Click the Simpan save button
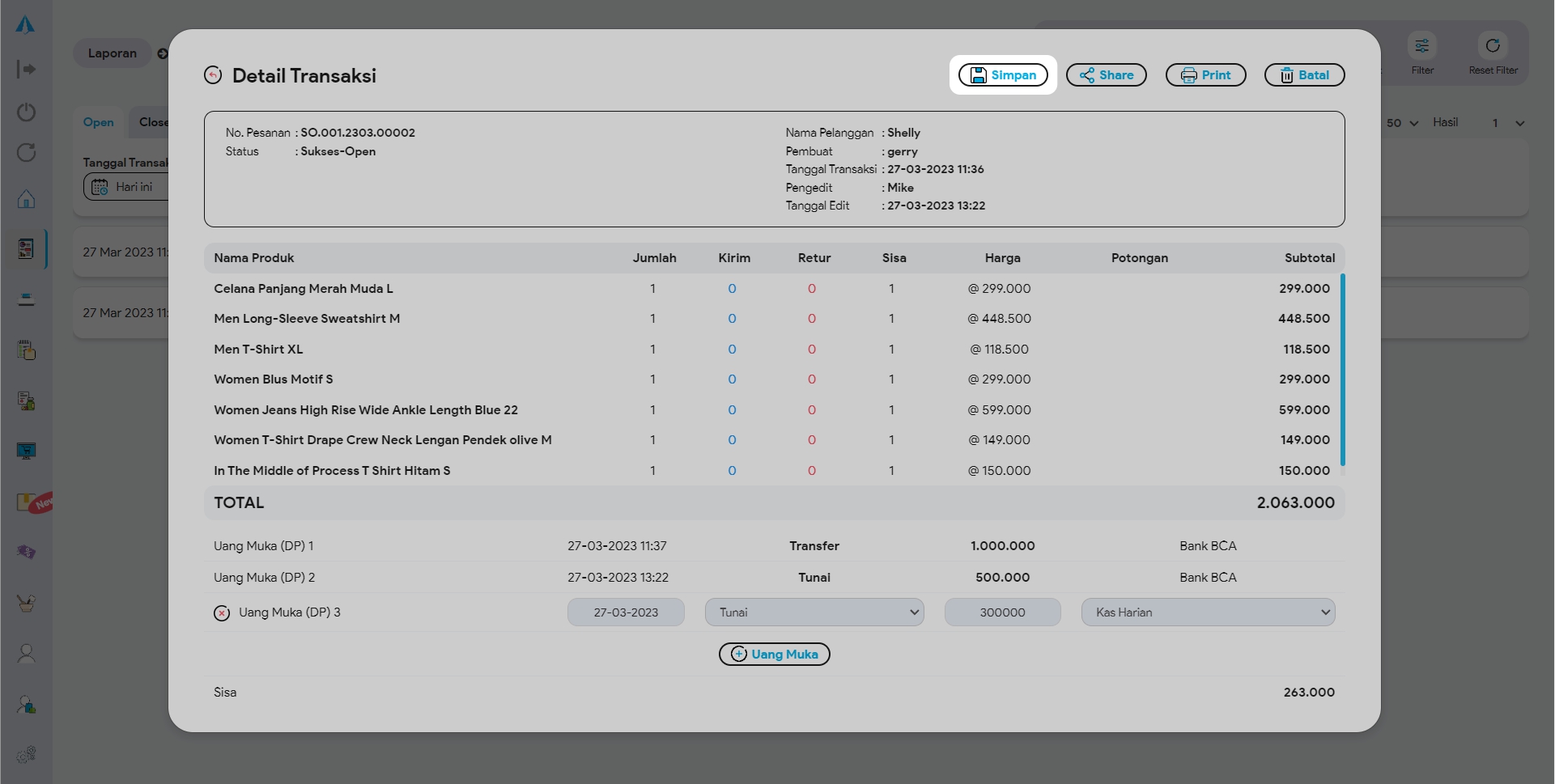This screenshot has width=1555, height=784. (1003, 75)
